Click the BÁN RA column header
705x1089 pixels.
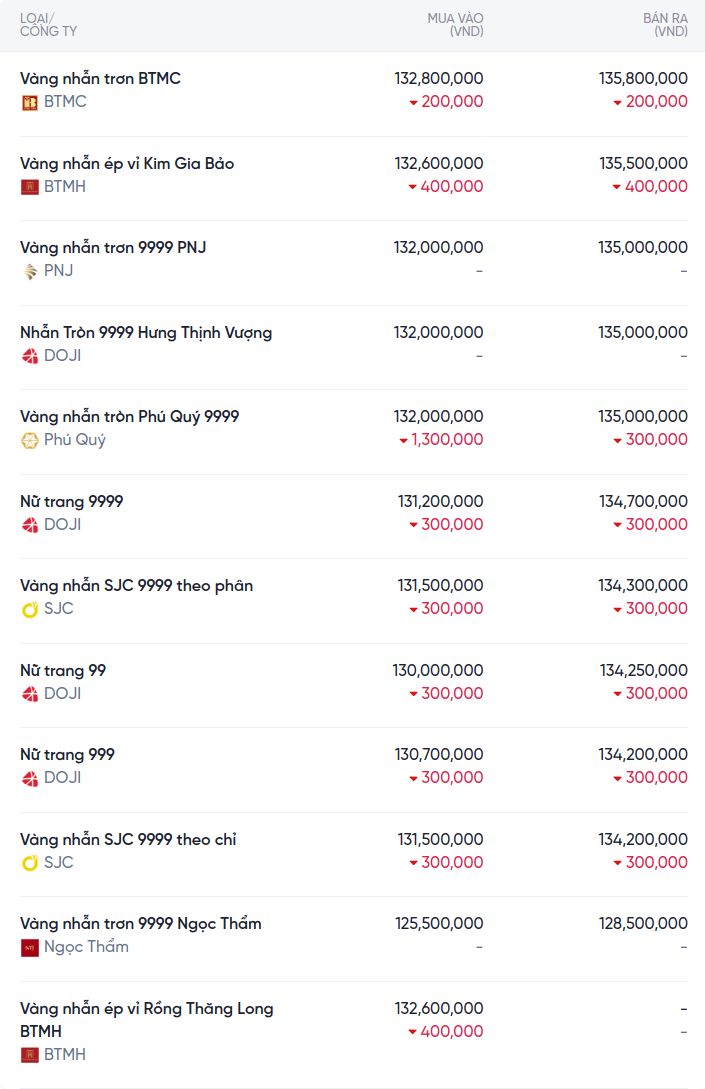(665, 25)
